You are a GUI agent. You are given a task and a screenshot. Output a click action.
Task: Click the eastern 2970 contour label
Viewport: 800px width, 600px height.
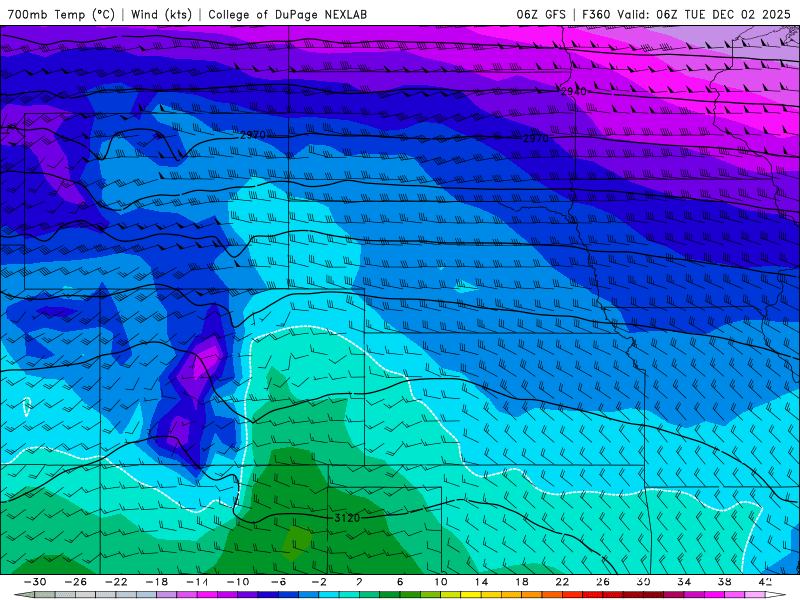coord(536,138)
